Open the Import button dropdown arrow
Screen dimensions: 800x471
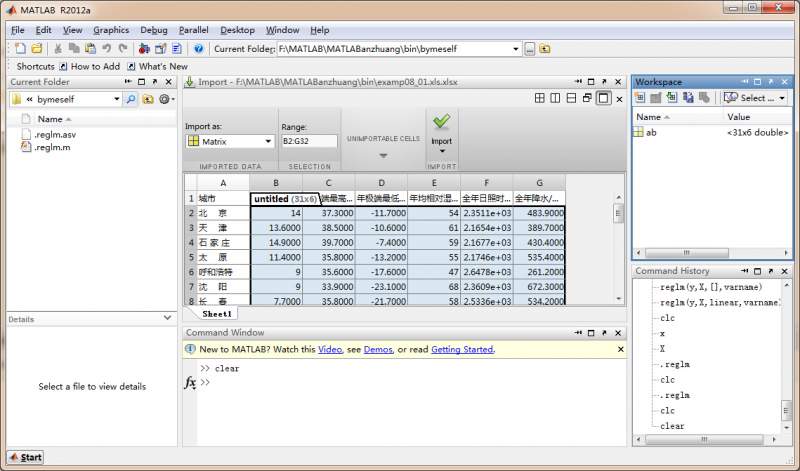coord(442,151)
